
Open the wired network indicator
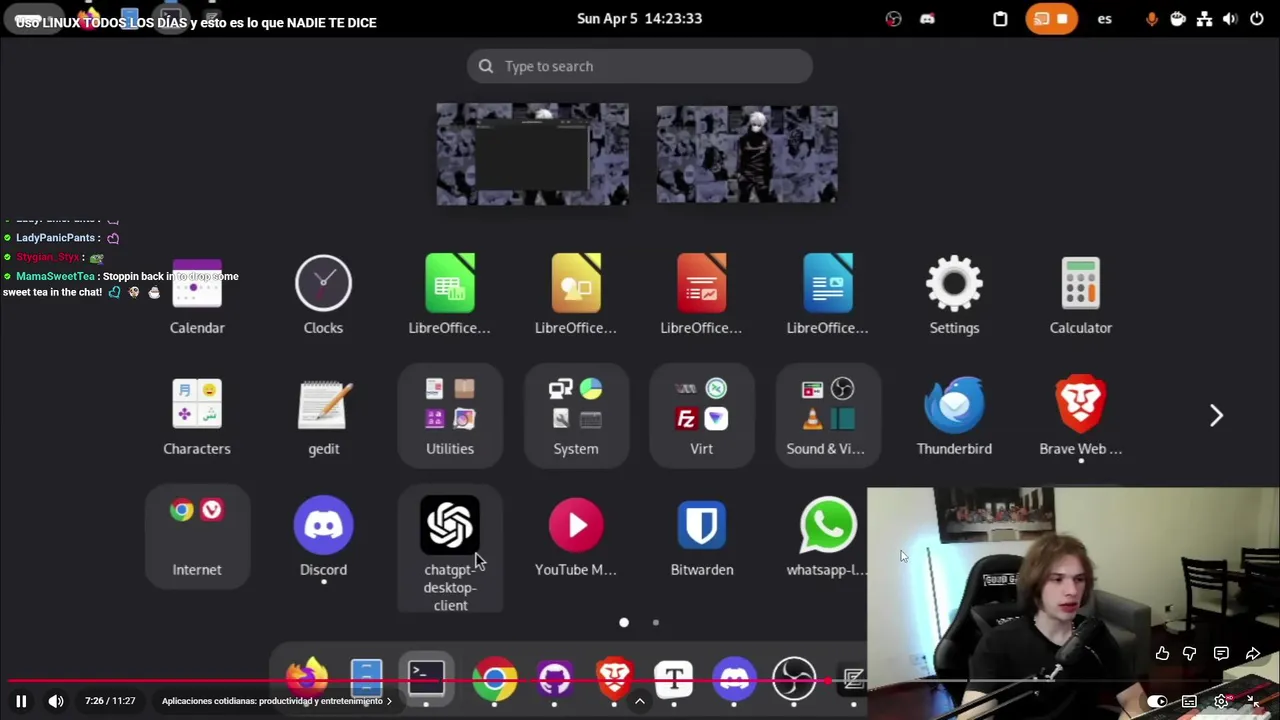point(1204,18)
